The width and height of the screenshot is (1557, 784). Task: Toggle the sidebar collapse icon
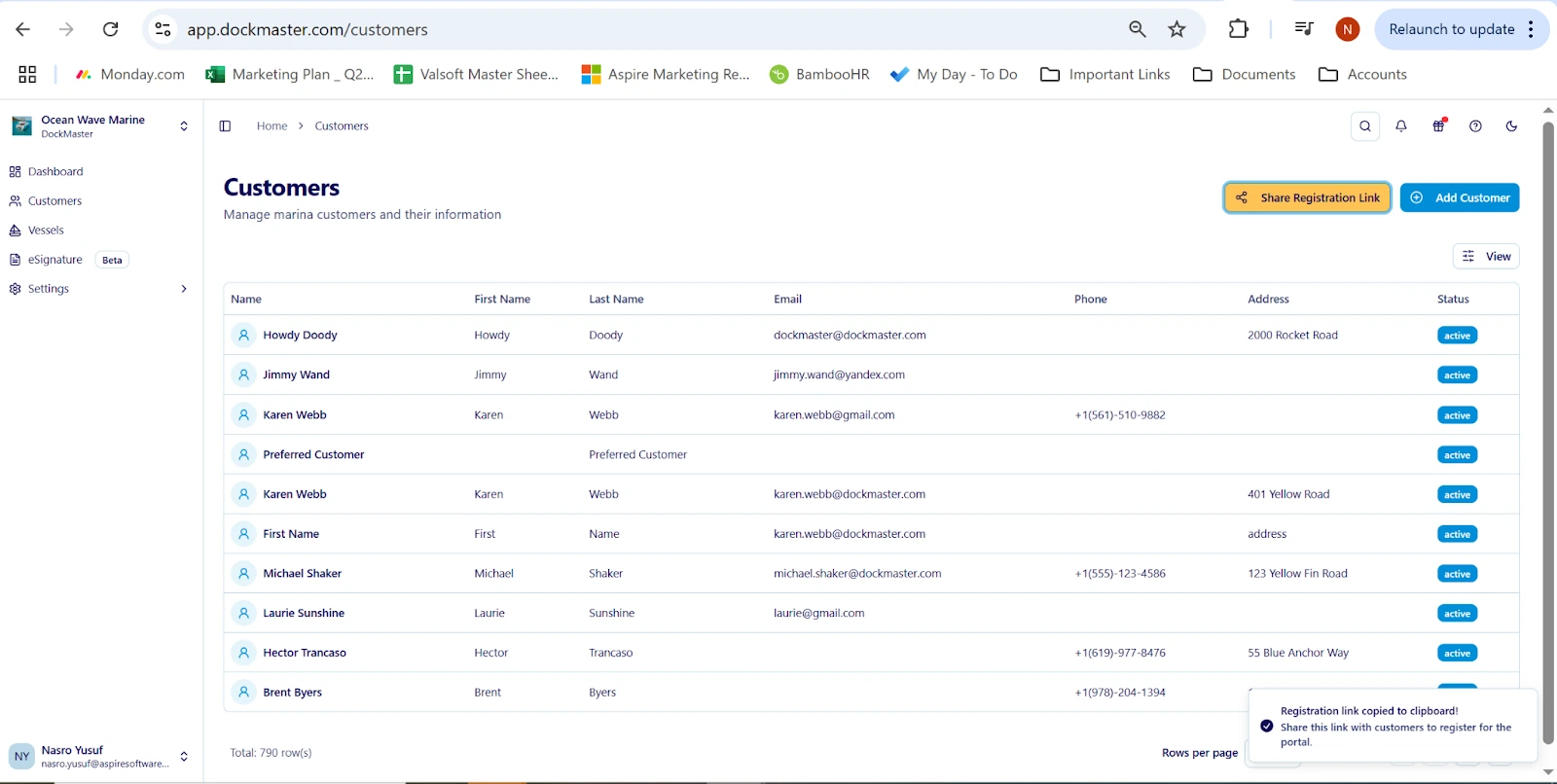tap(225, 125)
